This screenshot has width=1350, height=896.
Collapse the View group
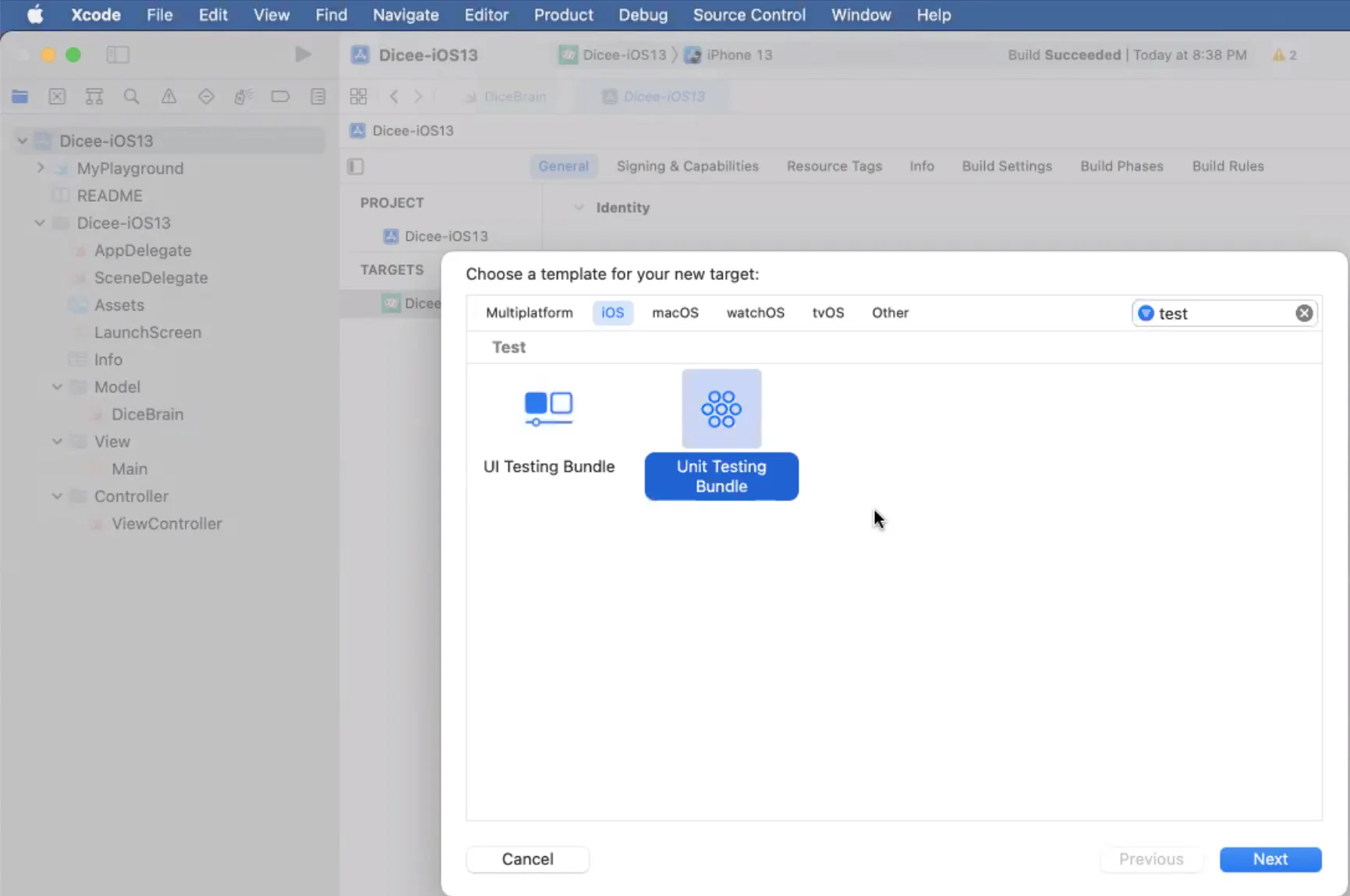[57, 441]
